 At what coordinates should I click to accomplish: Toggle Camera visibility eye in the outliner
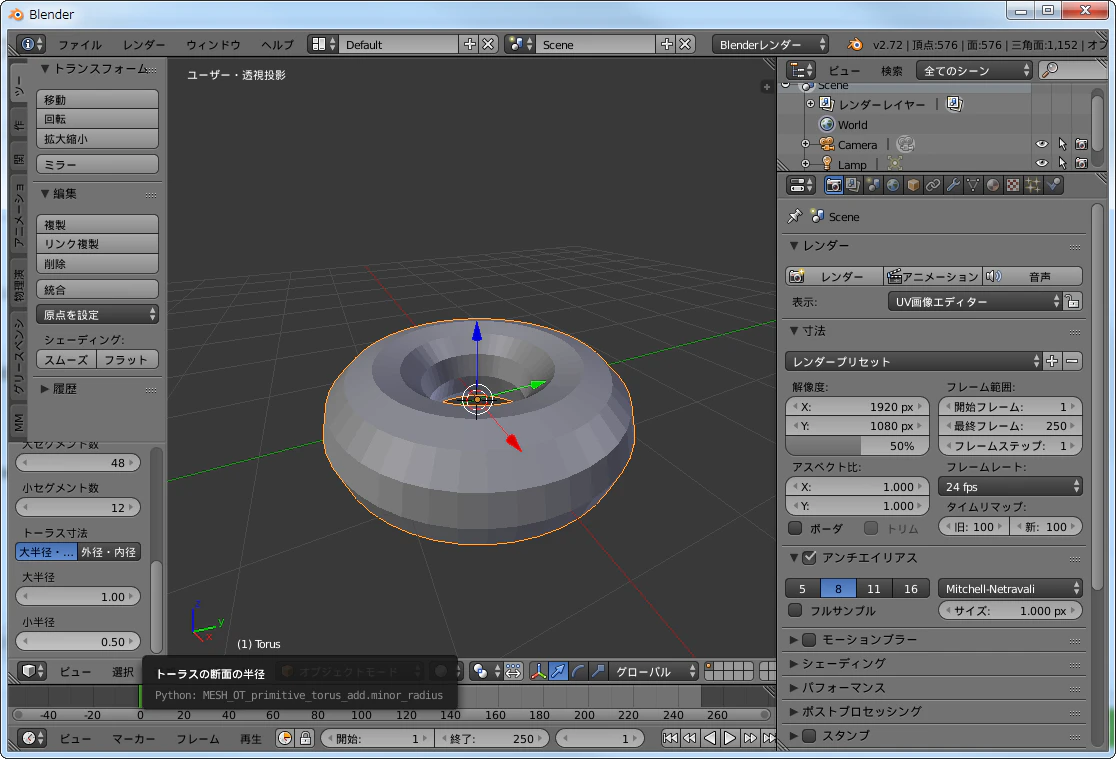tap(1041, 144)
